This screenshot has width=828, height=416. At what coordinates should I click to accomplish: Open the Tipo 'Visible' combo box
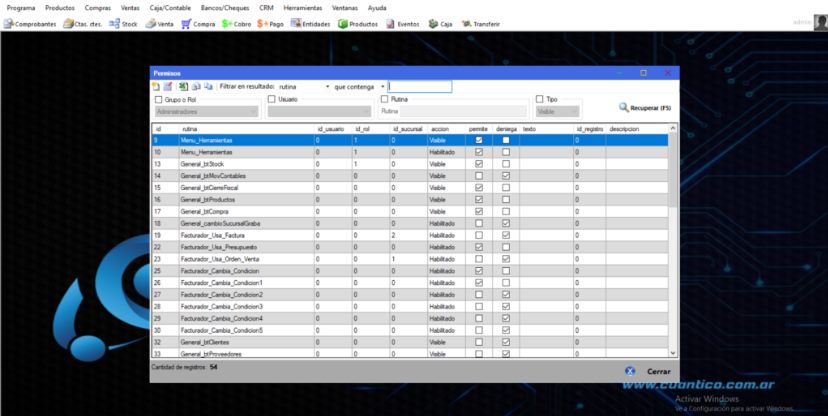558,112
